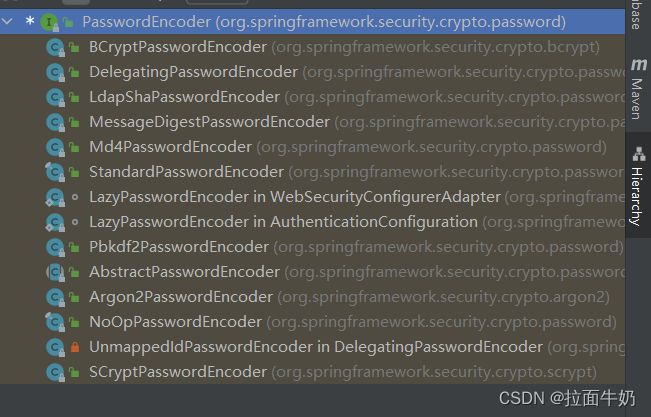
Task: Click the Hierarchy tool window icon
Action: coord(639,154)
